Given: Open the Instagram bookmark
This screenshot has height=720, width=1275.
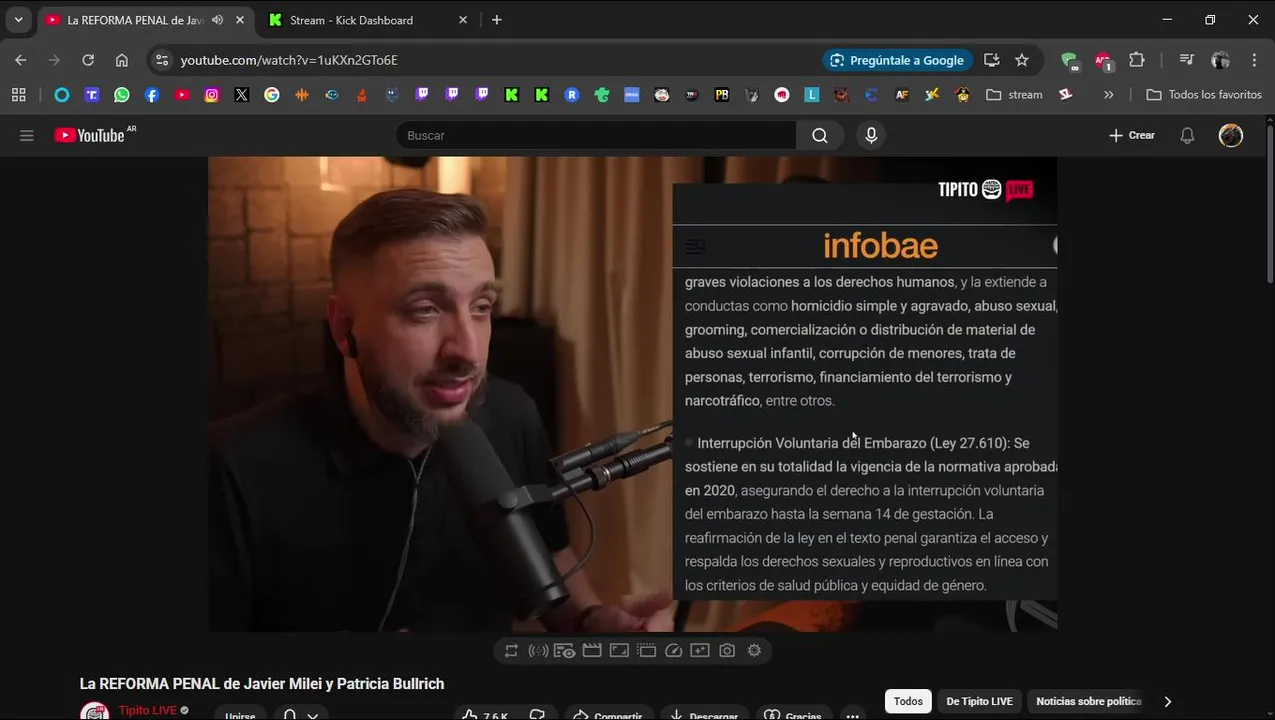Looking at the screenshot, I should click(x=212, y=95).
